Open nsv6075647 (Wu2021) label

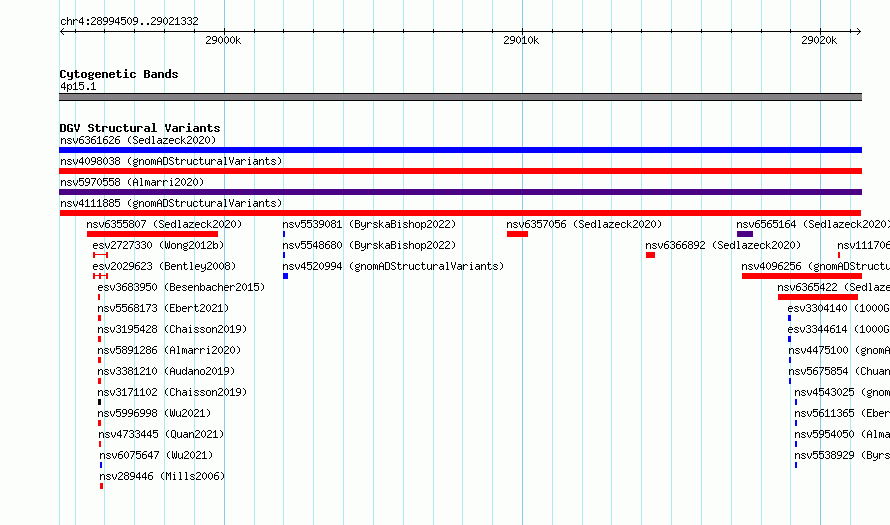pos(156,455)
